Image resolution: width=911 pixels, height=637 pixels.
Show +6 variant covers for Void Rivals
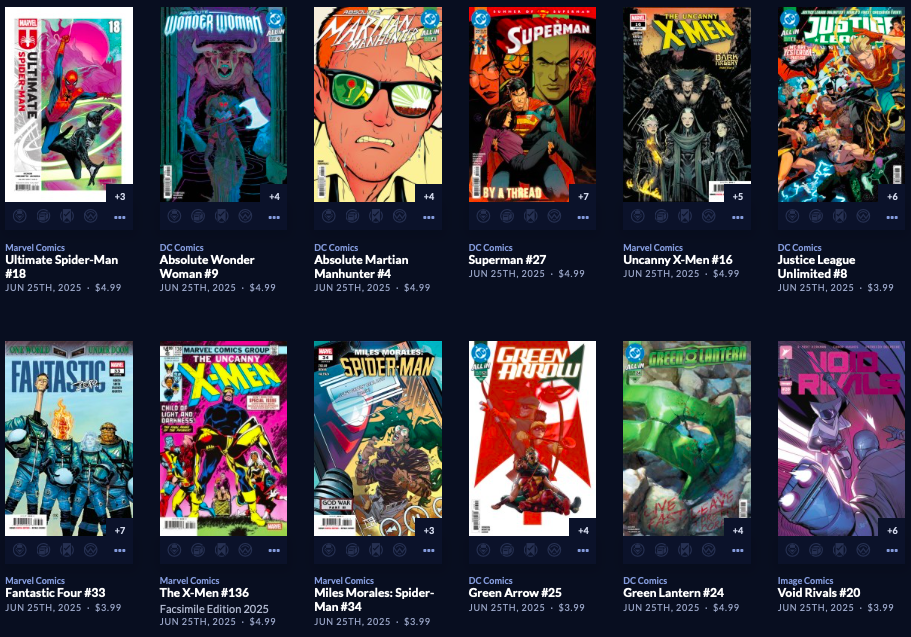pyautogui.click(x=892, y=530)
